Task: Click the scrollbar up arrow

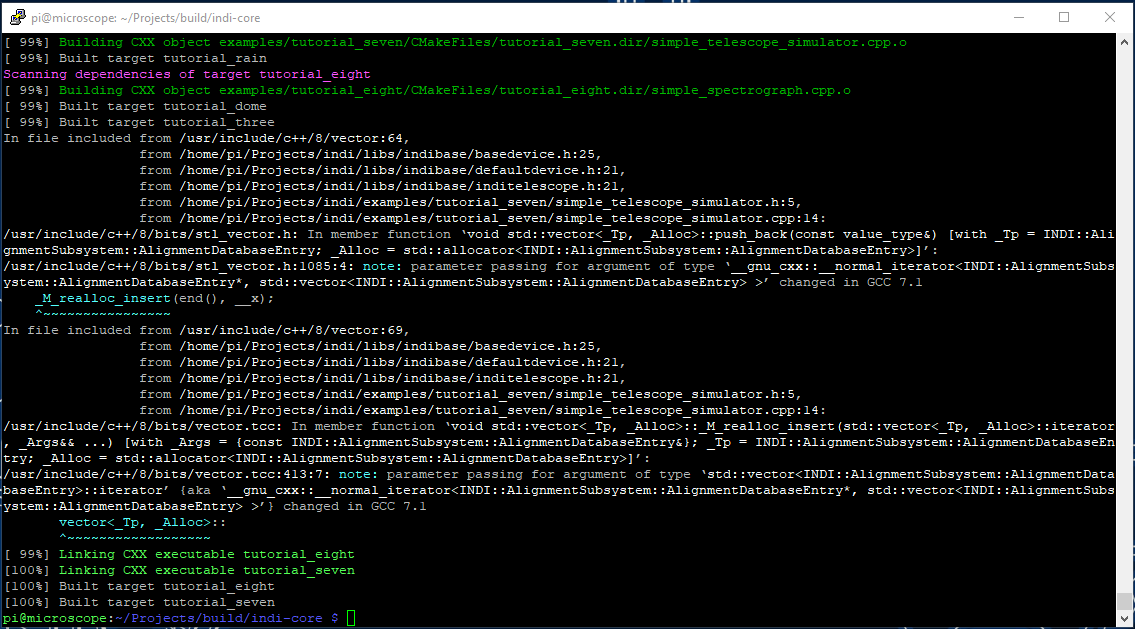Action: click(1124, 42)
